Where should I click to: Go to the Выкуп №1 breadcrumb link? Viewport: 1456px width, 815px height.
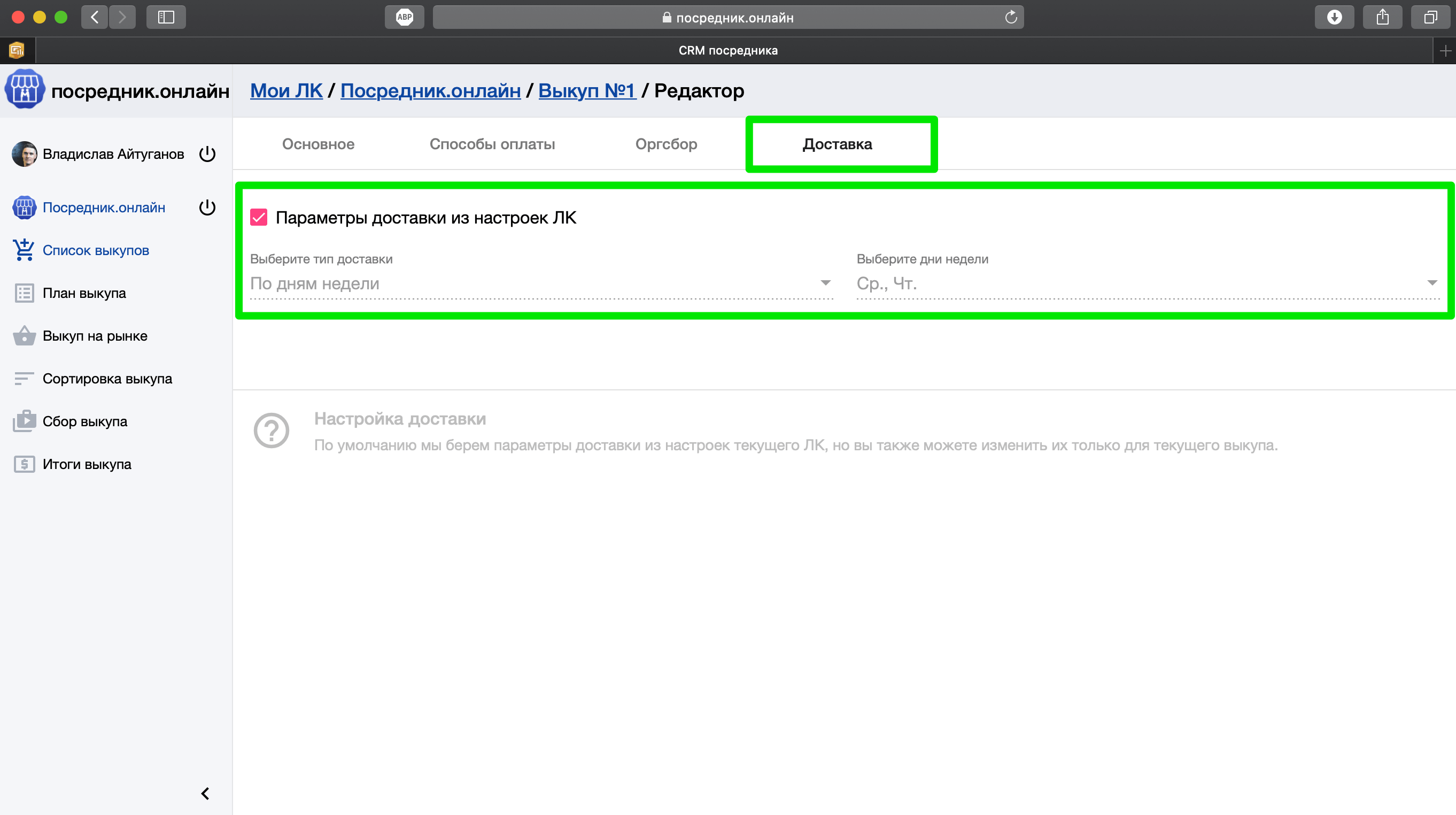point(587,90)
